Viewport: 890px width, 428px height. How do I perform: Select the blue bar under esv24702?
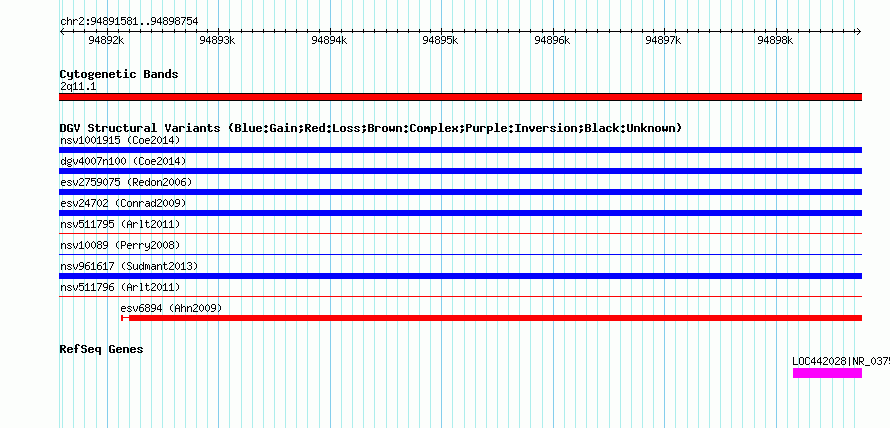point(460,213)
